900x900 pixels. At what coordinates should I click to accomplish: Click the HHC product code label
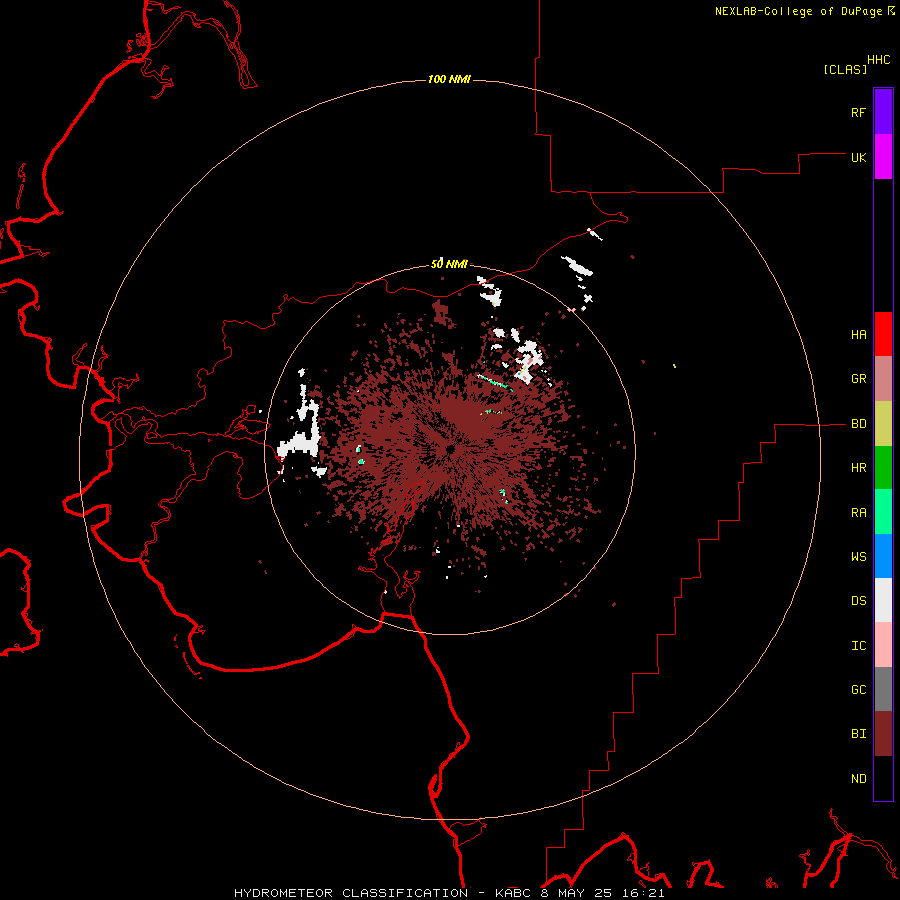click(879, 60)
